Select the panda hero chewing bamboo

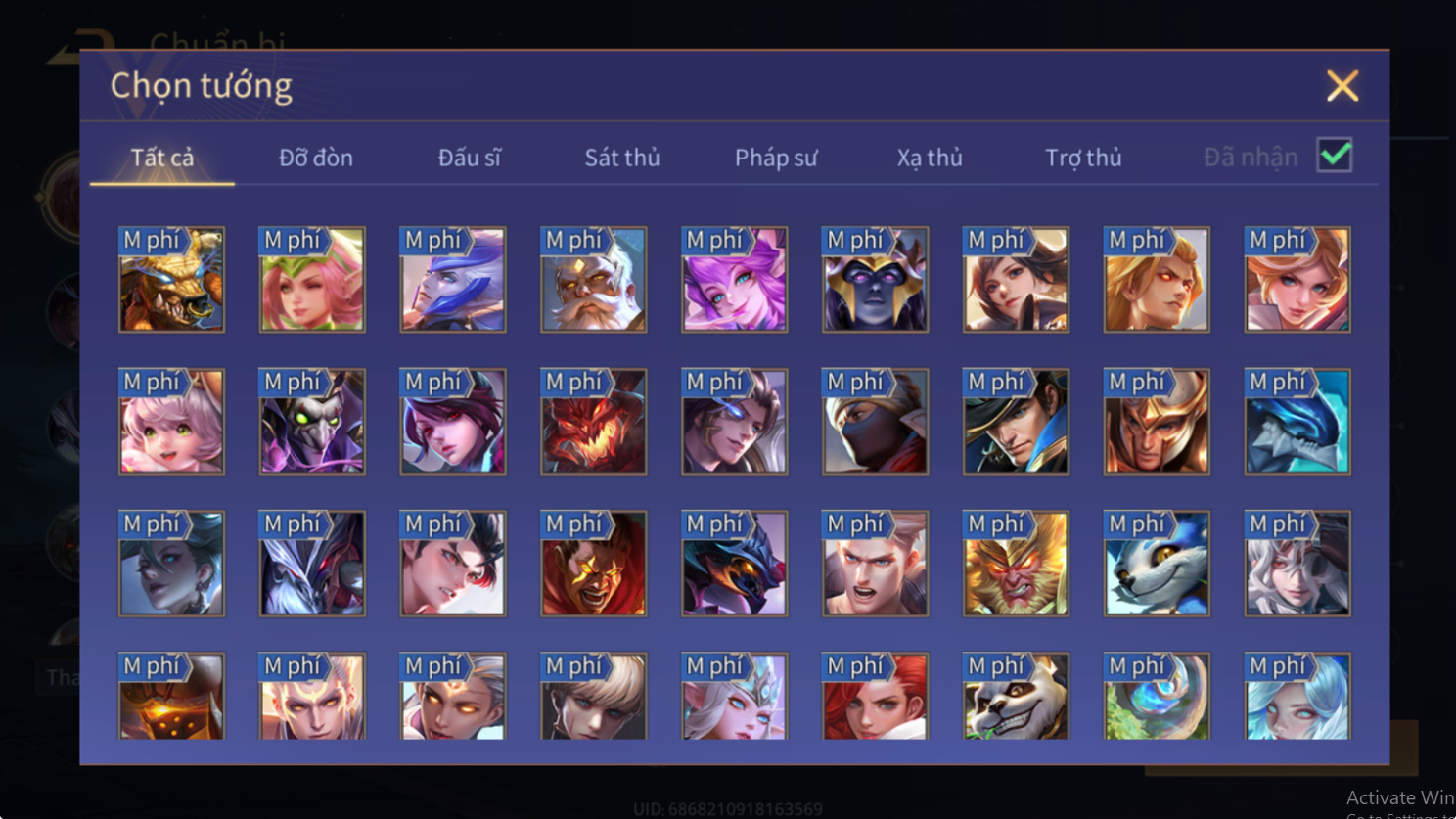pyautogui.click(x=1016, y=696)
